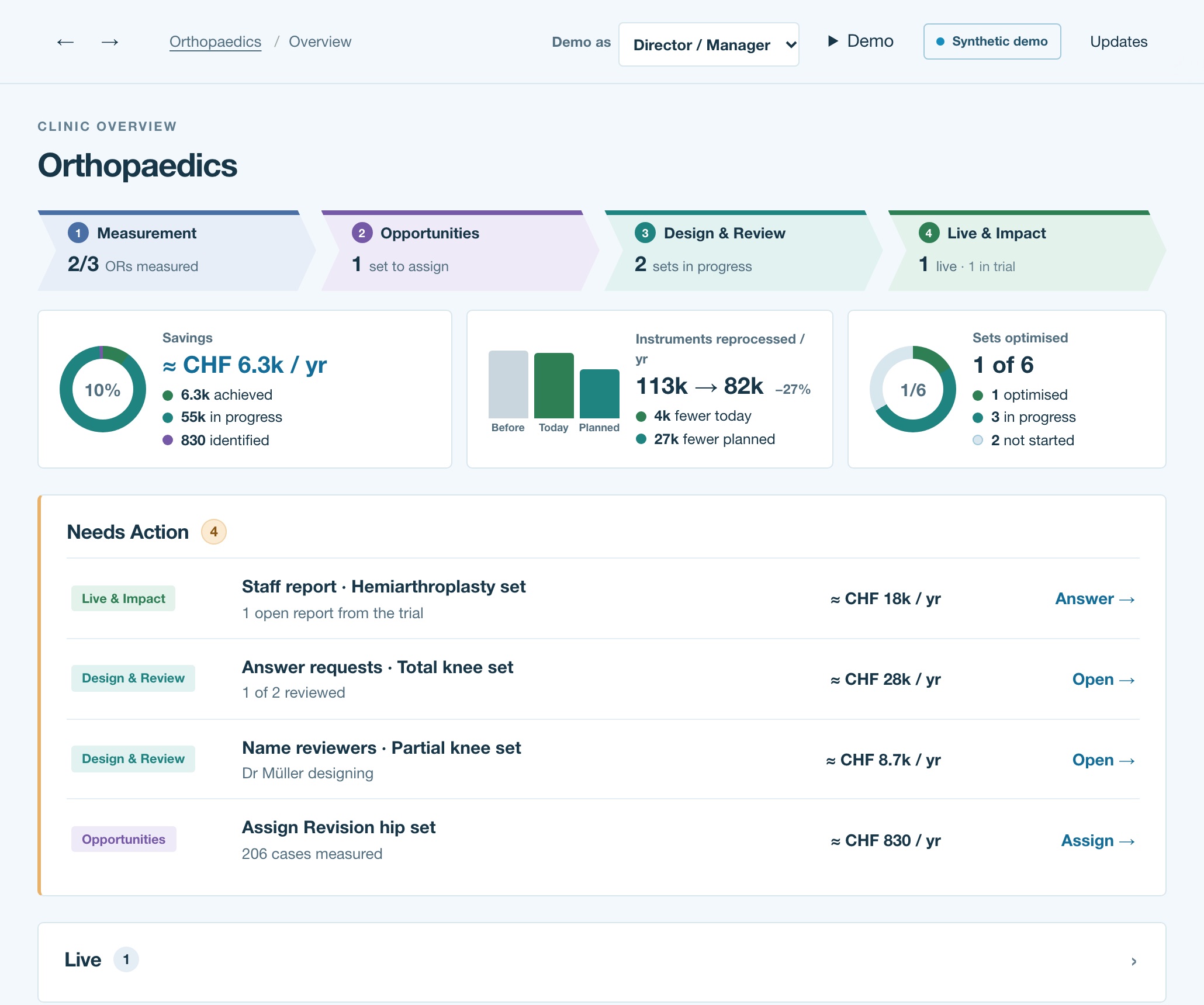
Task: Select the Live & Impact stage tab
Action: point(1027,251)
